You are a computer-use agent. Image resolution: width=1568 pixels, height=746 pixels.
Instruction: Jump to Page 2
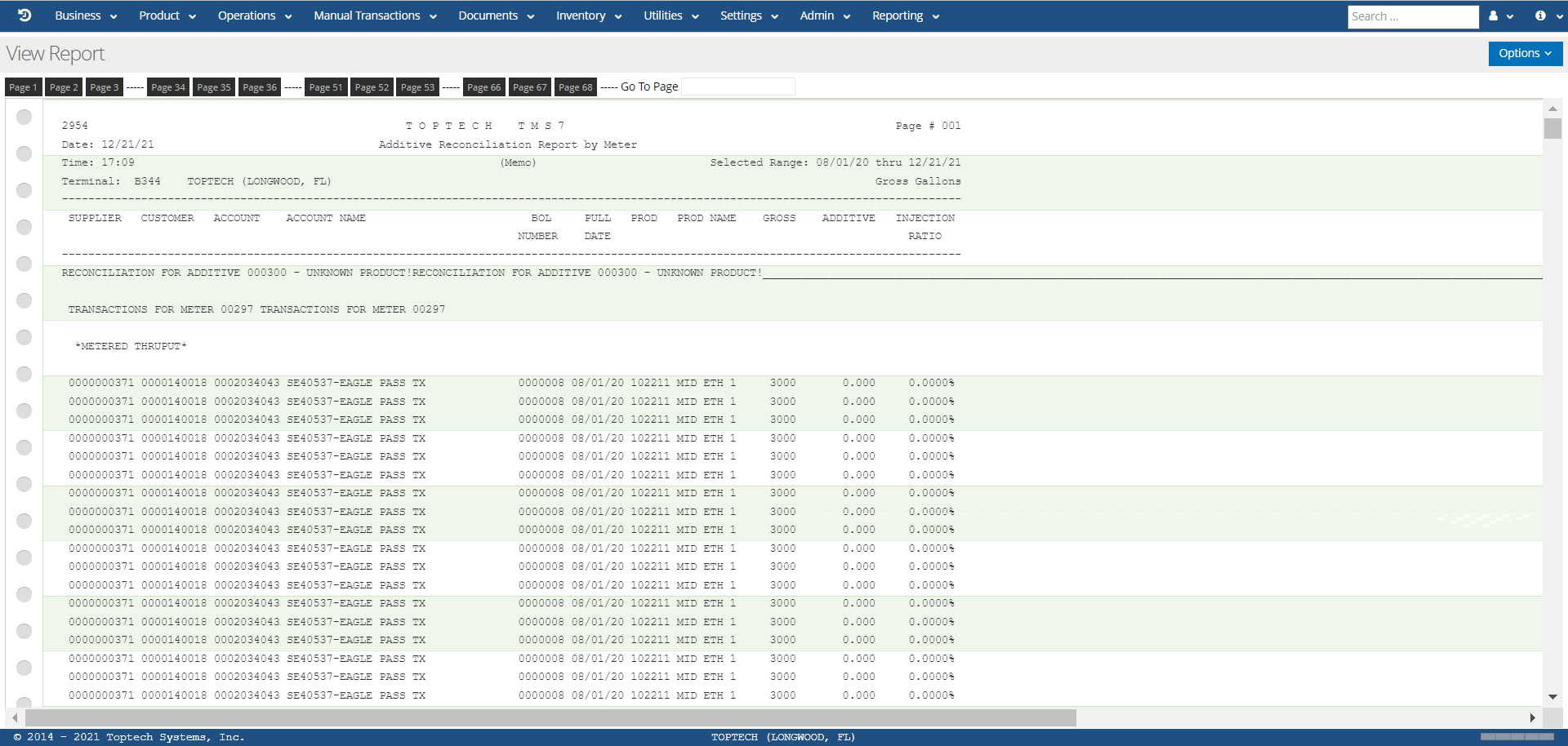tap(64, 87)
